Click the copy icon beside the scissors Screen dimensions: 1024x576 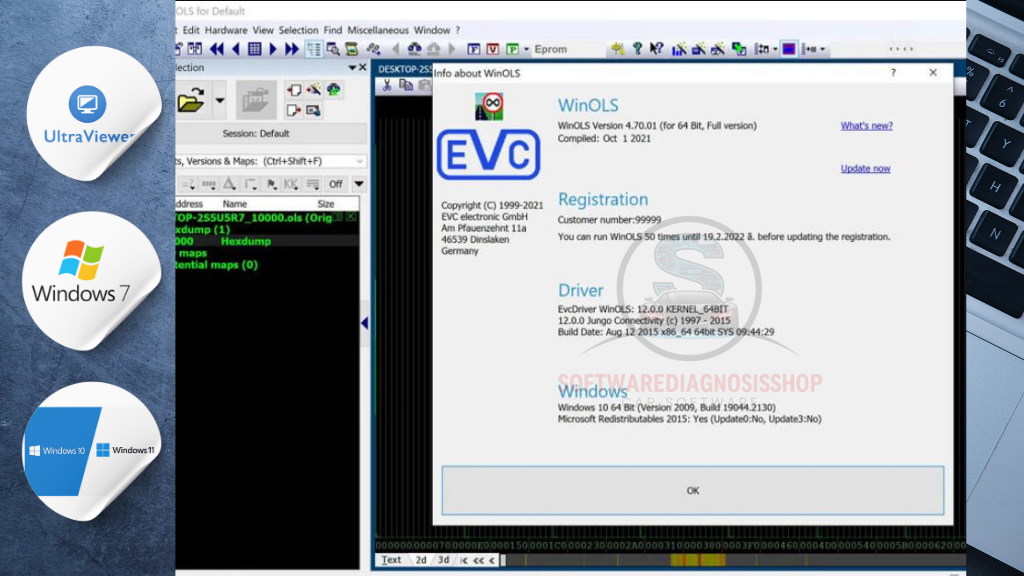pyautogui.click(x=405, y=85)
